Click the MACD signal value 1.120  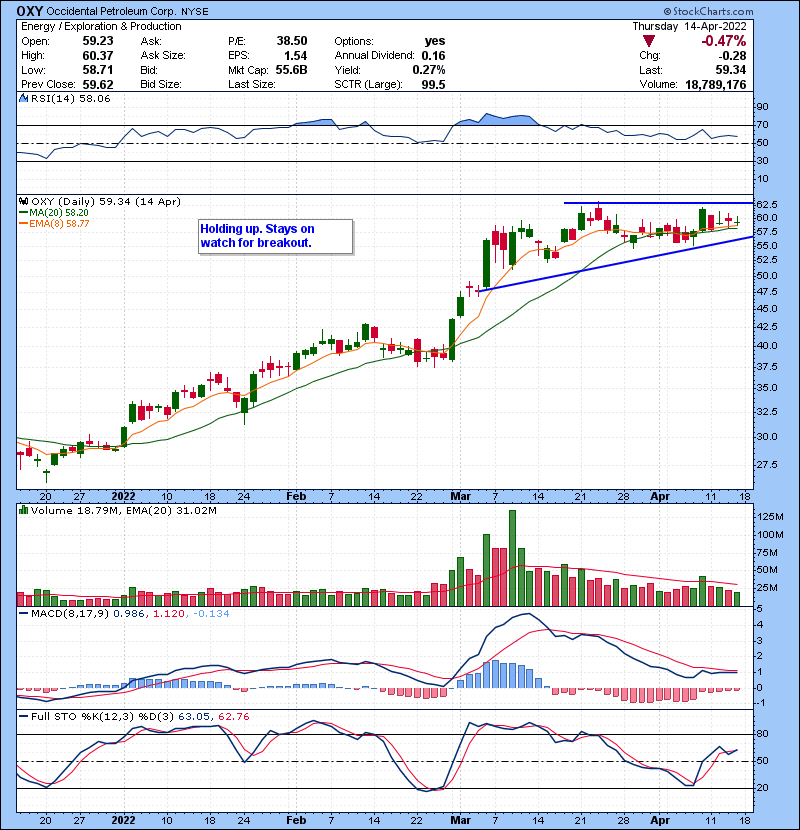[x=169, y=614]
